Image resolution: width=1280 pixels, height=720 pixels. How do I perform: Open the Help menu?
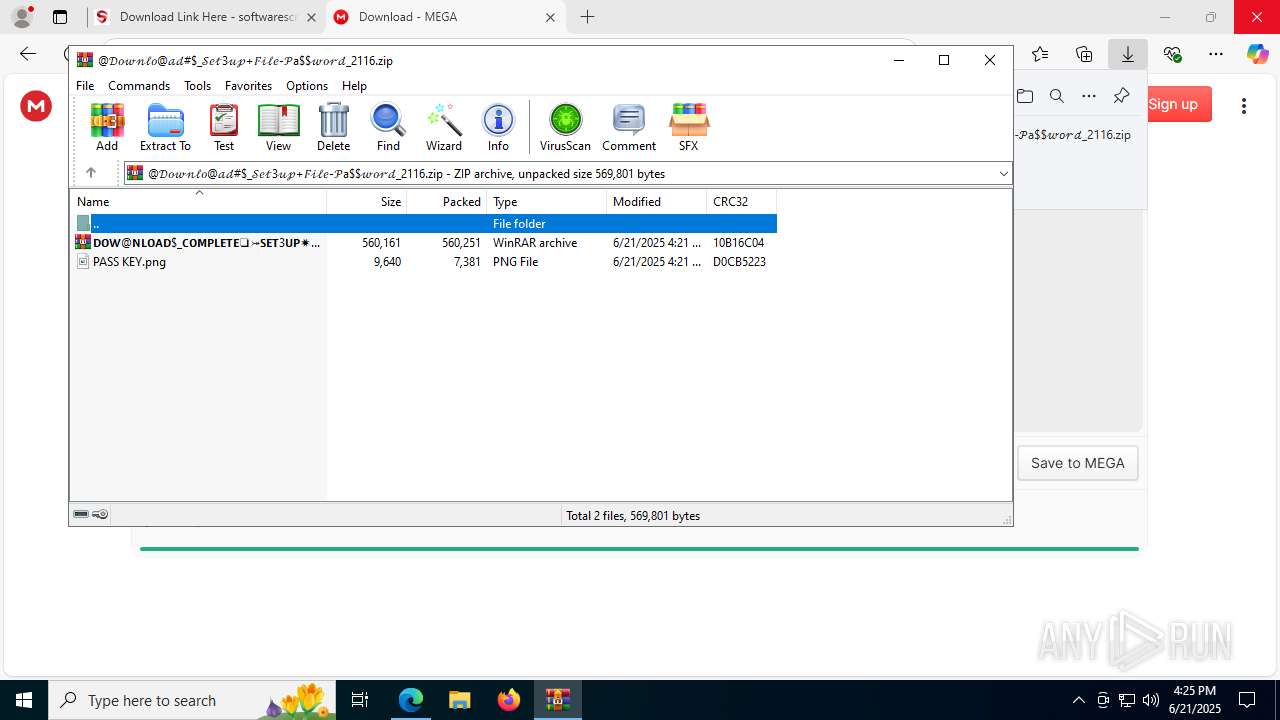coord(354,86)
